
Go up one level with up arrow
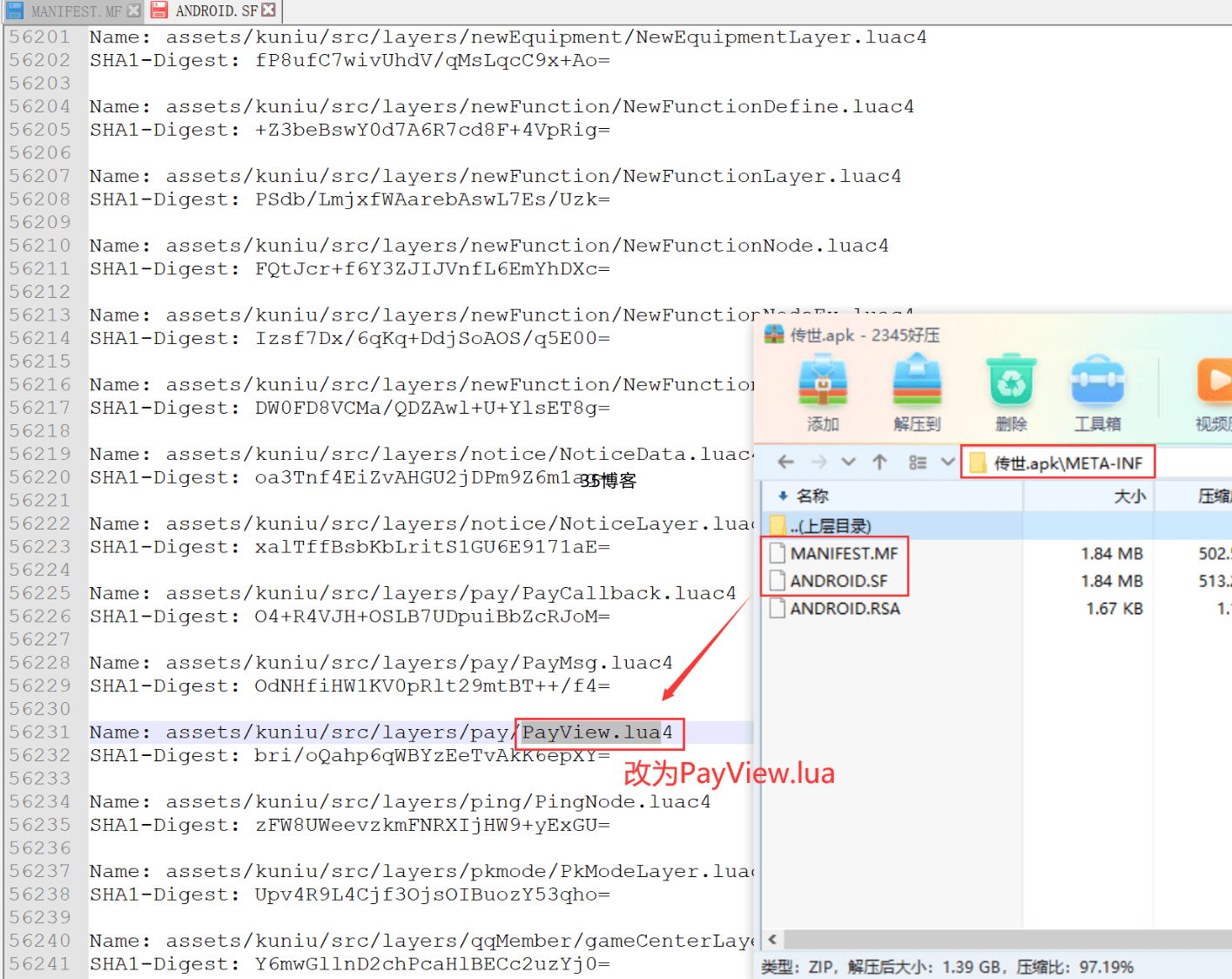click(x=879, y=462)
